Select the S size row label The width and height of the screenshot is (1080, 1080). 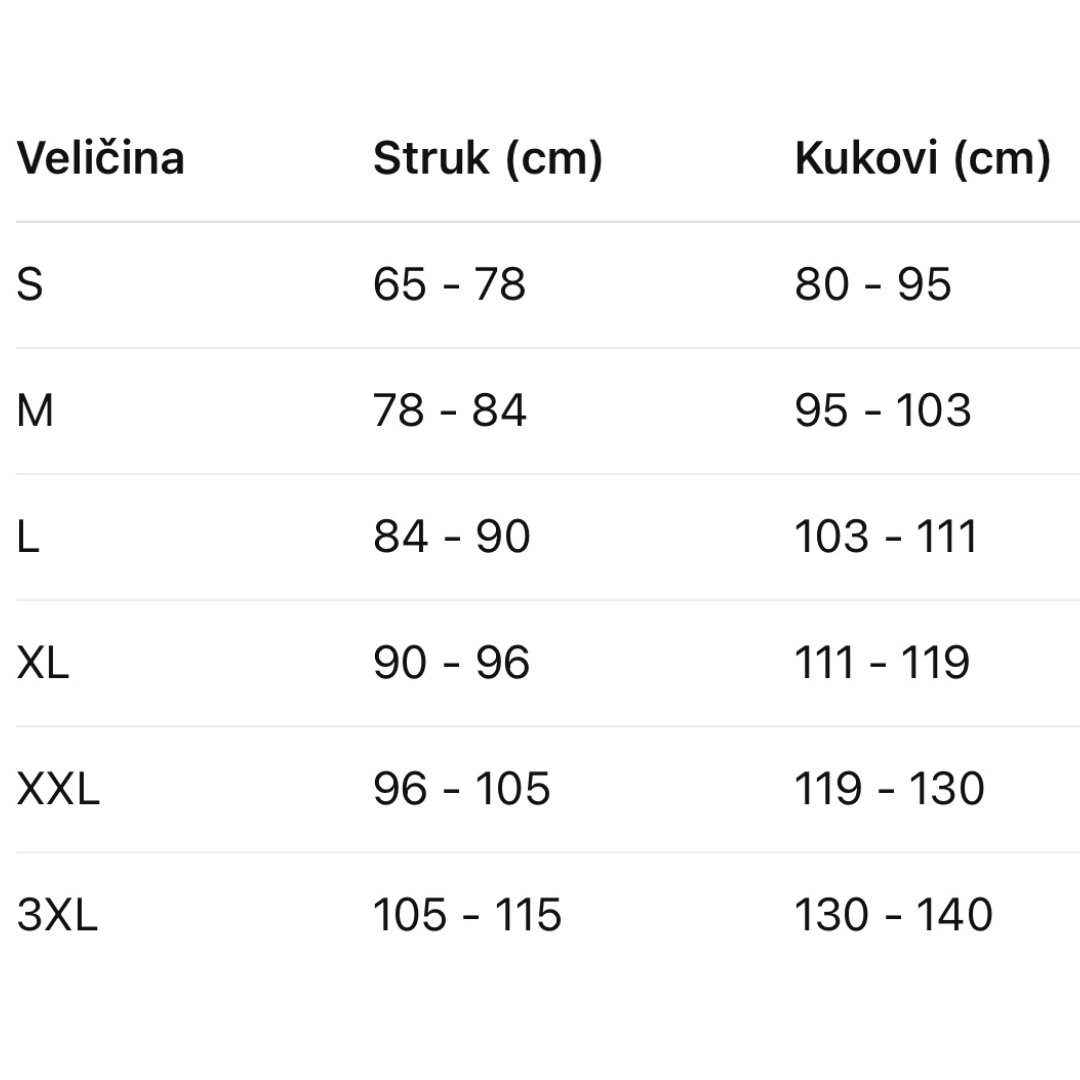[x=30, y=285]
